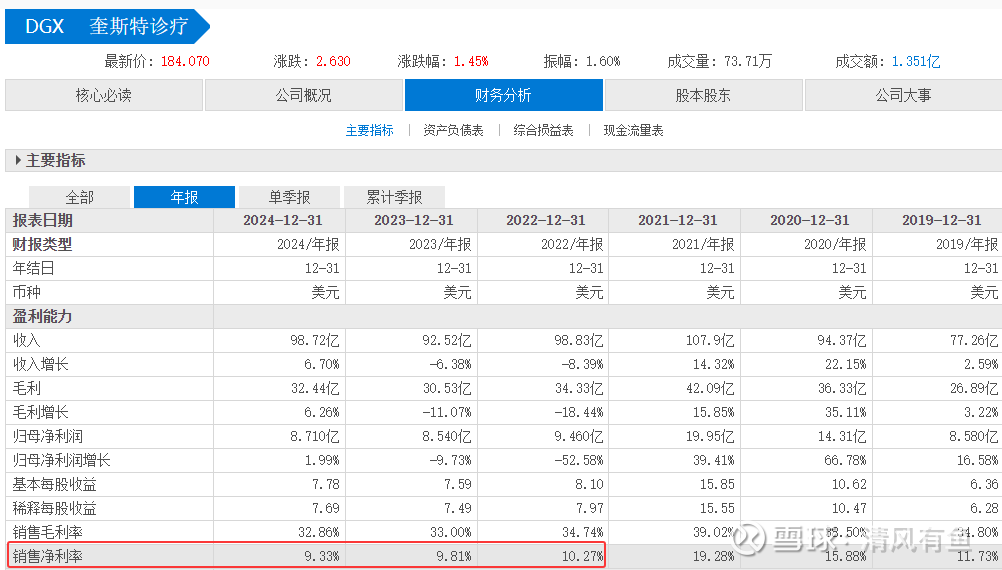Click the 2022-12-31 column header
Screen dimensions: 1002x570
(x=546, y=220)
